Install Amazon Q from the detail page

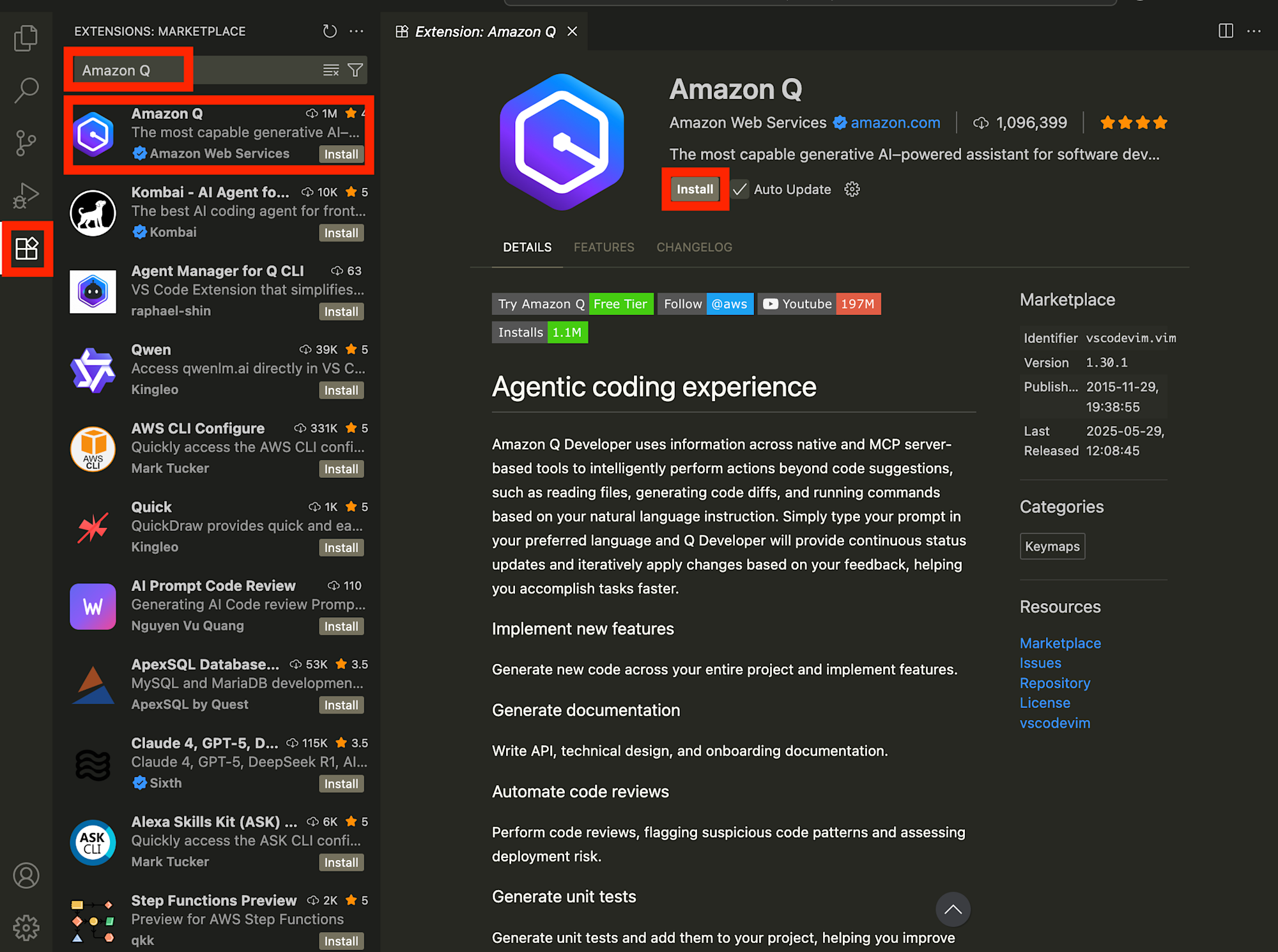pos(695,189)
